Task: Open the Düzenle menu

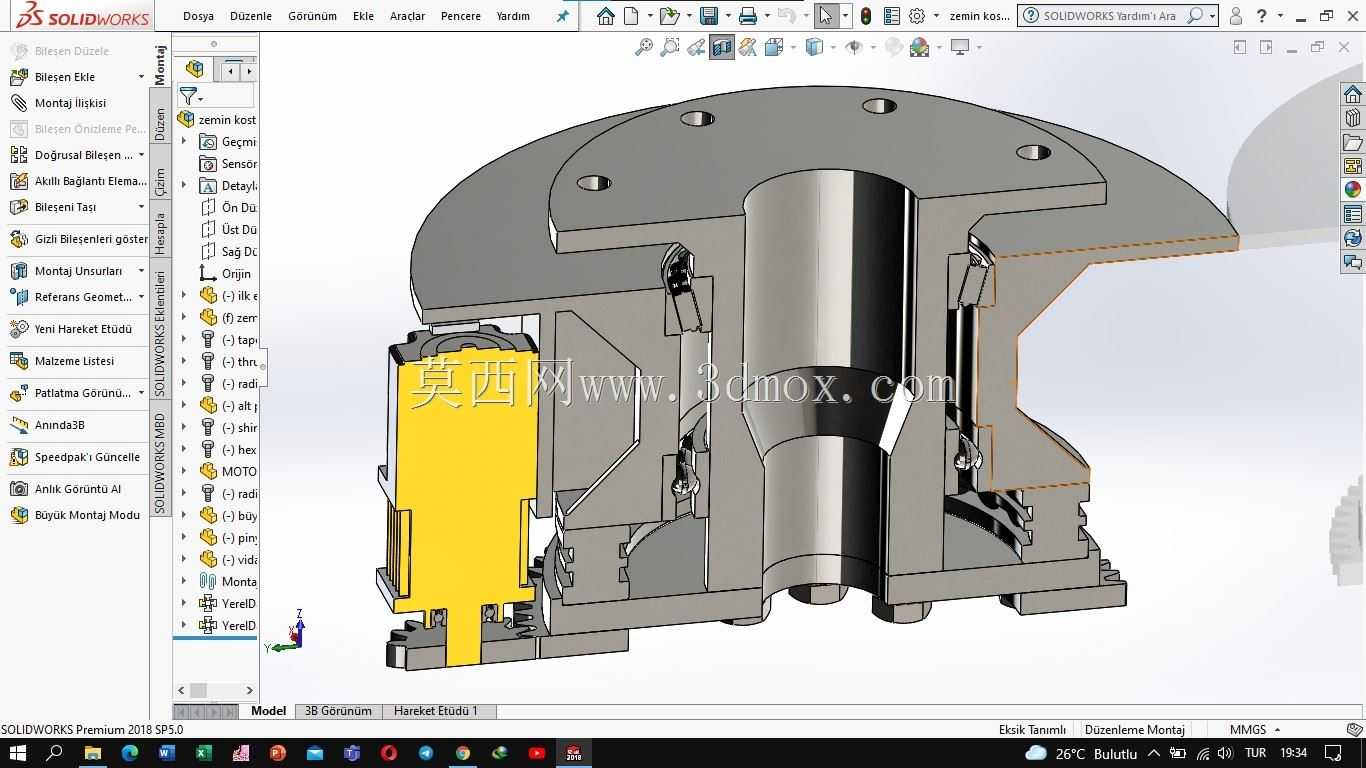Action: (251, 16)
